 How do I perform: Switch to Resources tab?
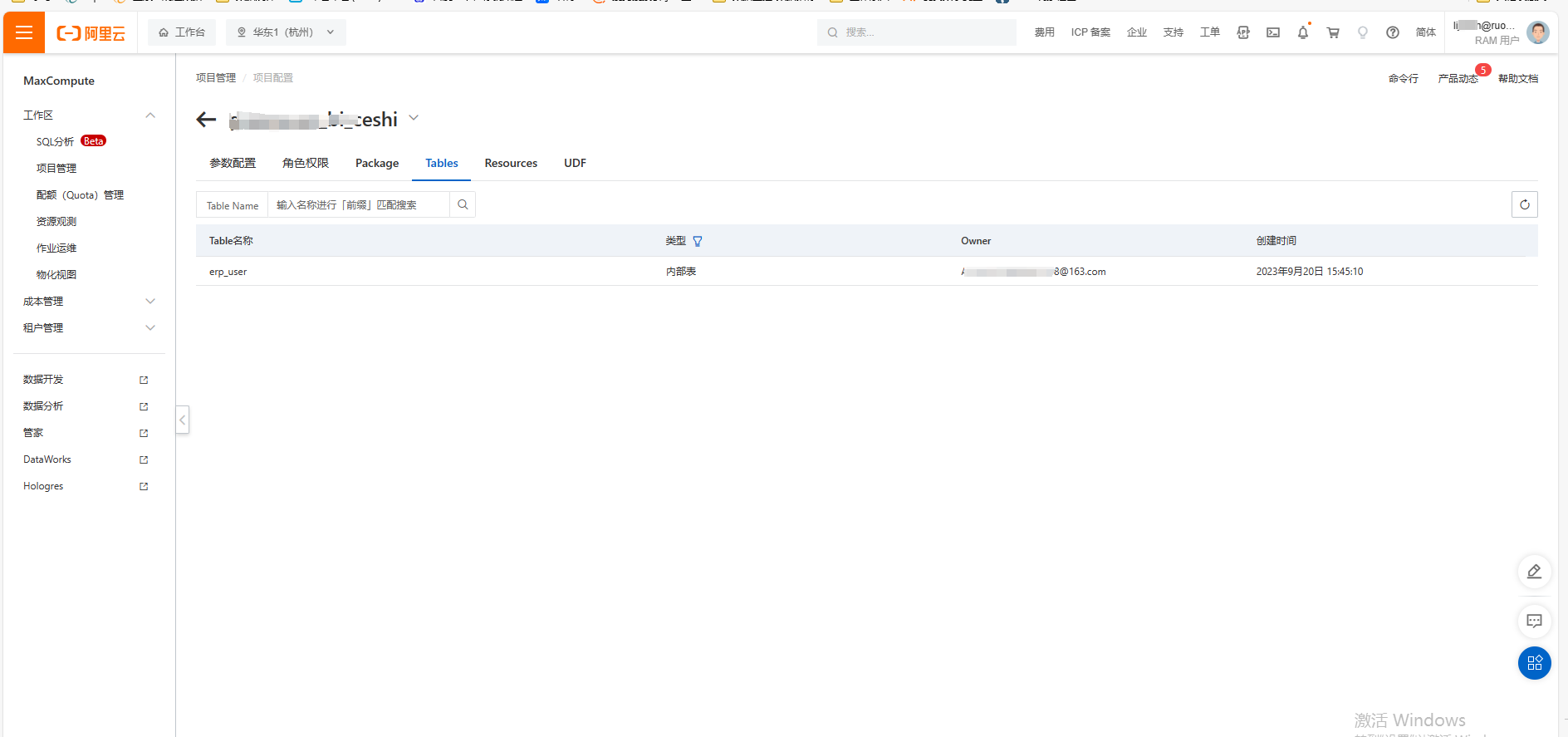point(511,163)
